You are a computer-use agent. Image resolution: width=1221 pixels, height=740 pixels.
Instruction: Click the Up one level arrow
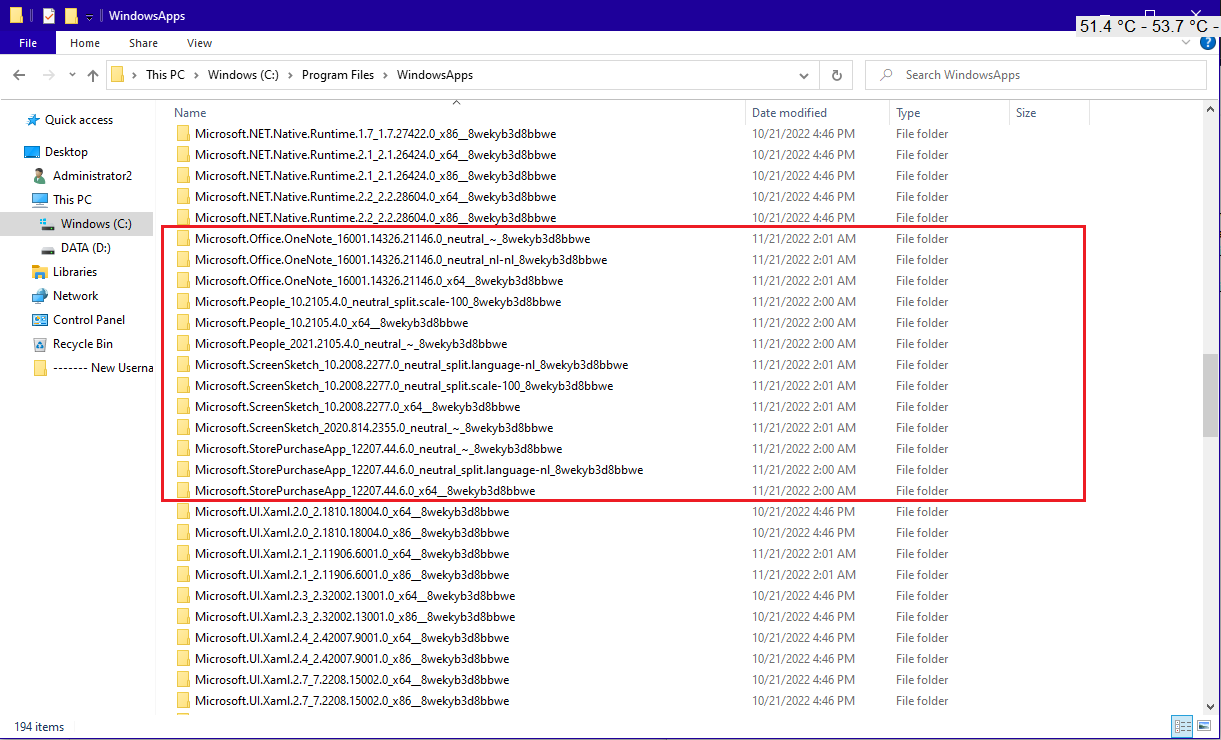pyautogui.click(x=93, y=75)
